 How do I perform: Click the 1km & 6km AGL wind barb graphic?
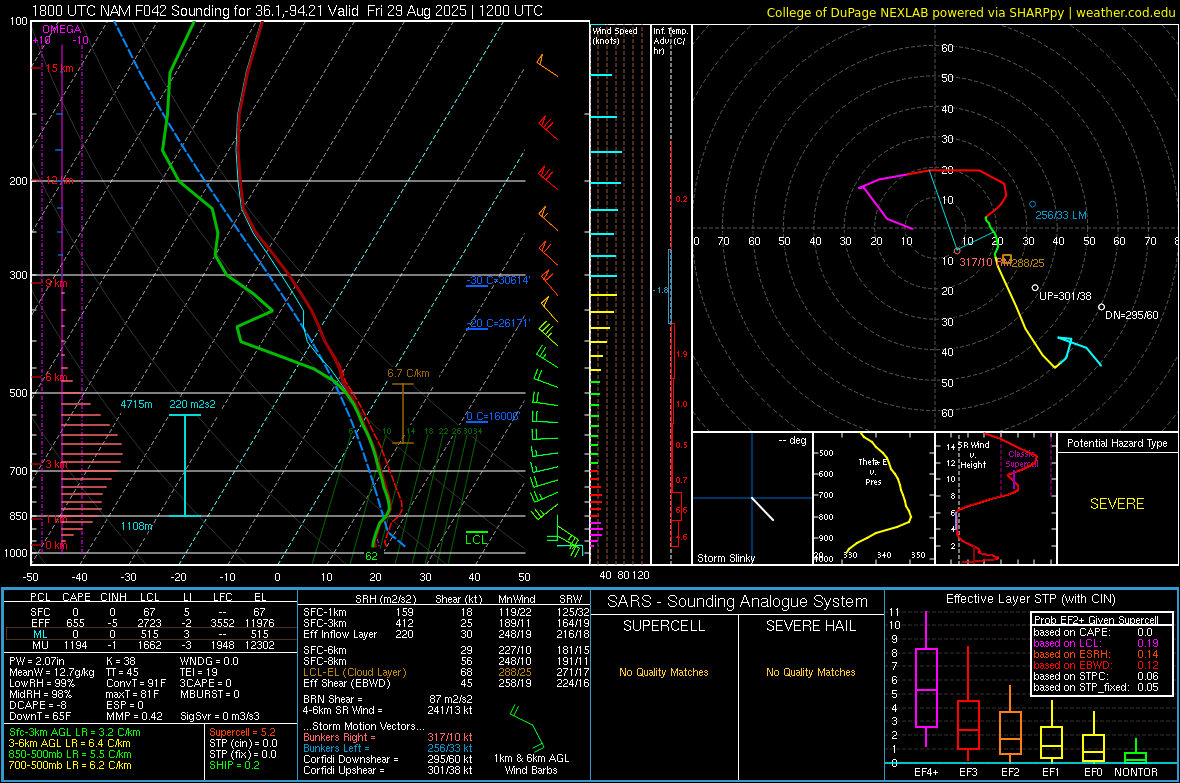[530, 727]
